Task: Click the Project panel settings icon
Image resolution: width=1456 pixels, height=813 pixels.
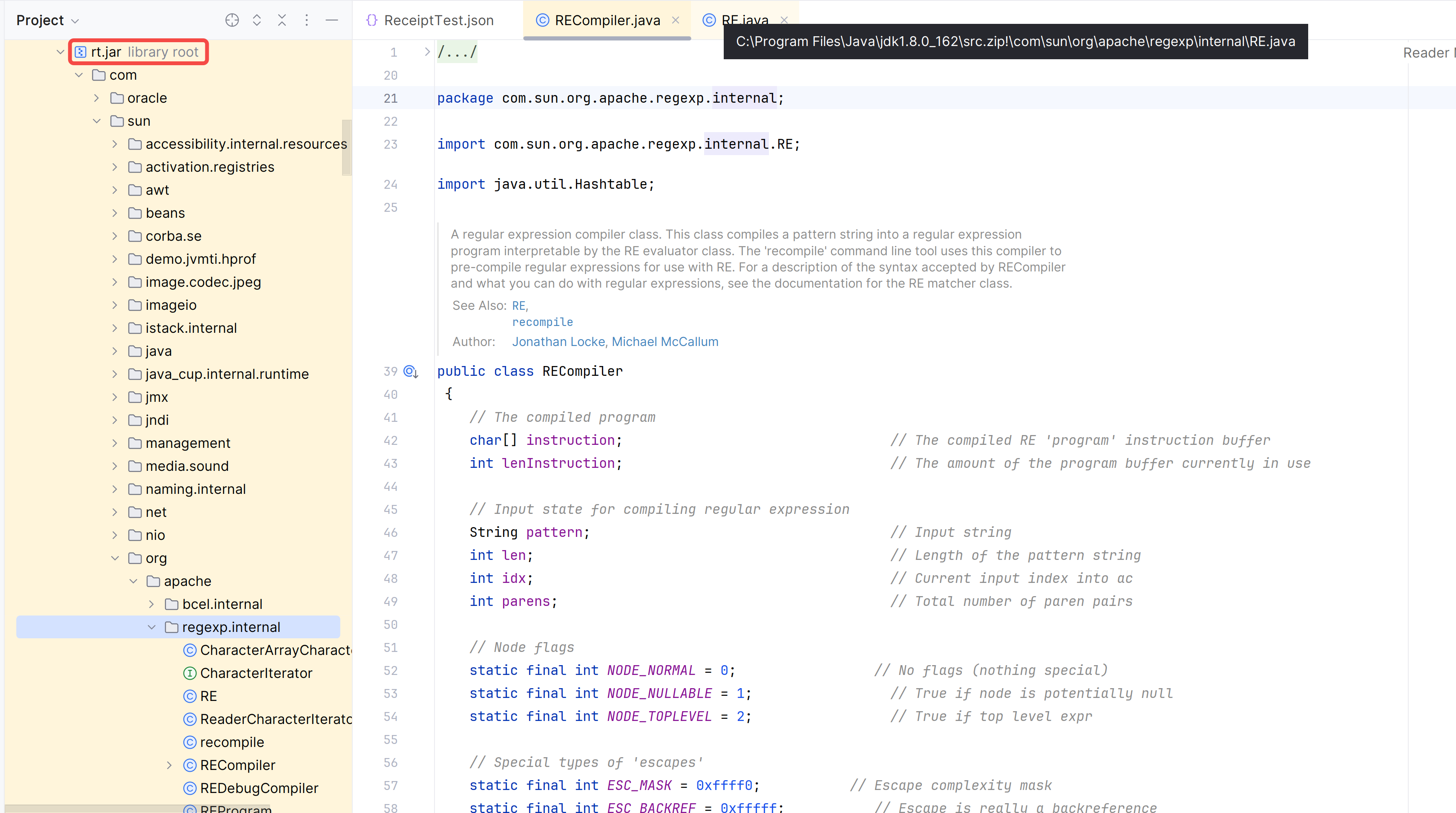Action: coord(306,20)
